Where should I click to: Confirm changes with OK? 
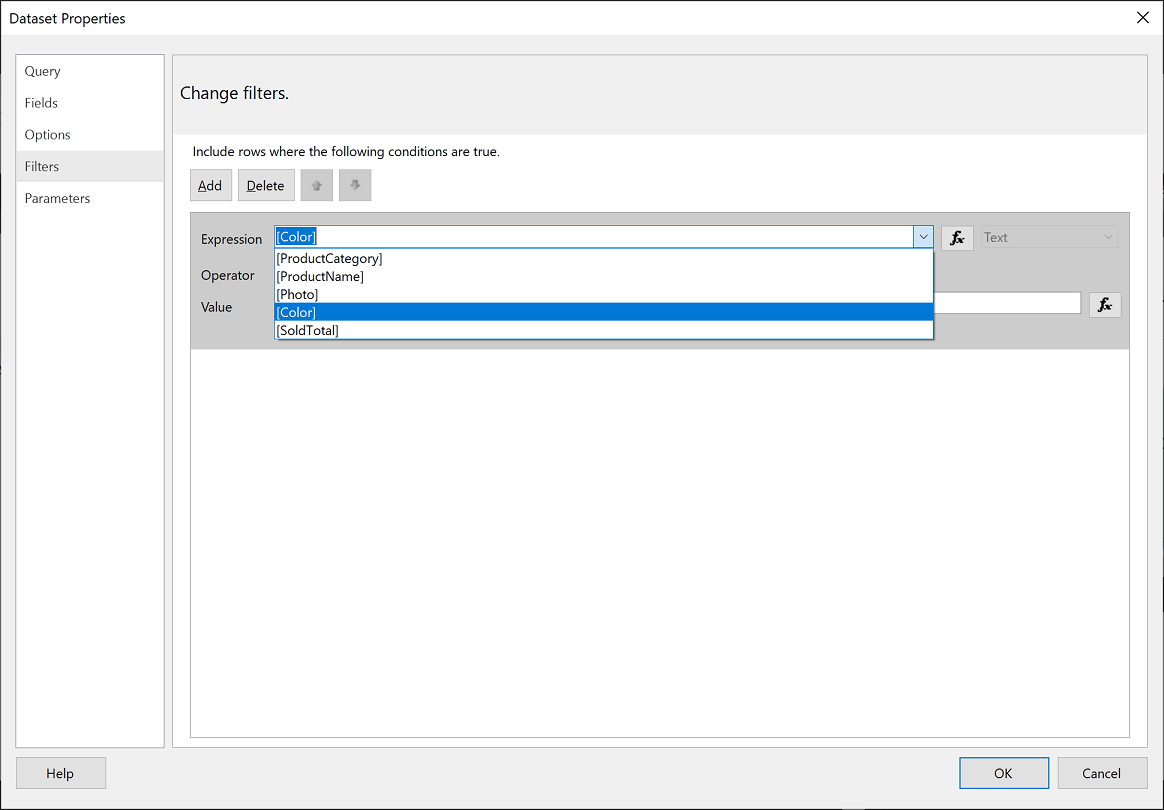[1003, 772]
